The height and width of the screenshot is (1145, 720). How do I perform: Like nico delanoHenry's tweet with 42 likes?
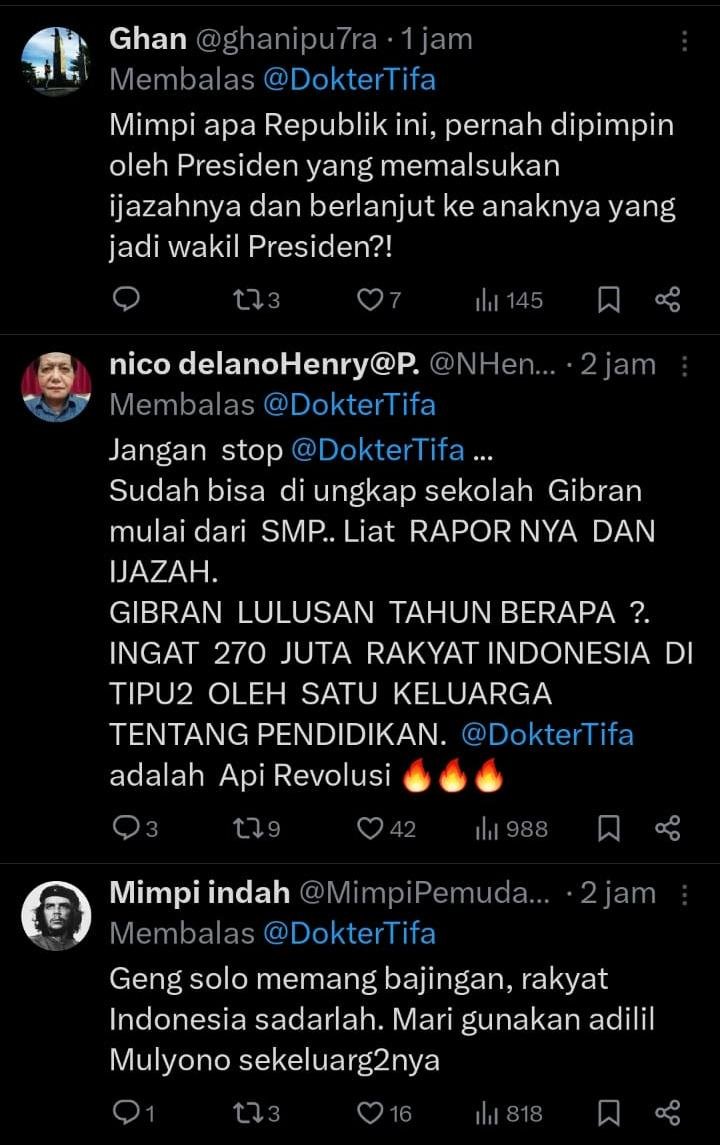[371, 828]
